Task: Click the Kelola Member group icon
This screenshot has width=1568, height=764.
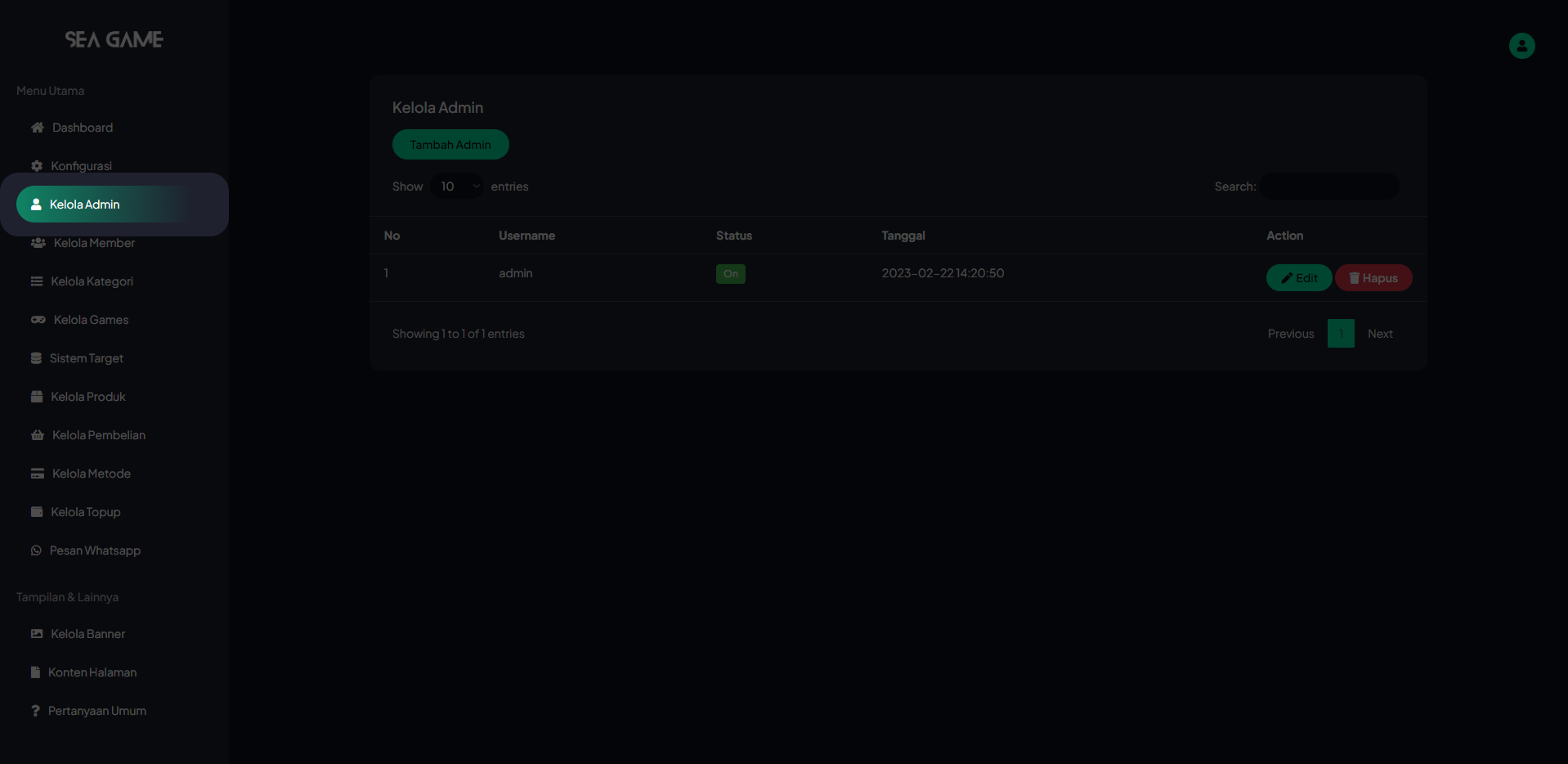Action: coord(38,243)
